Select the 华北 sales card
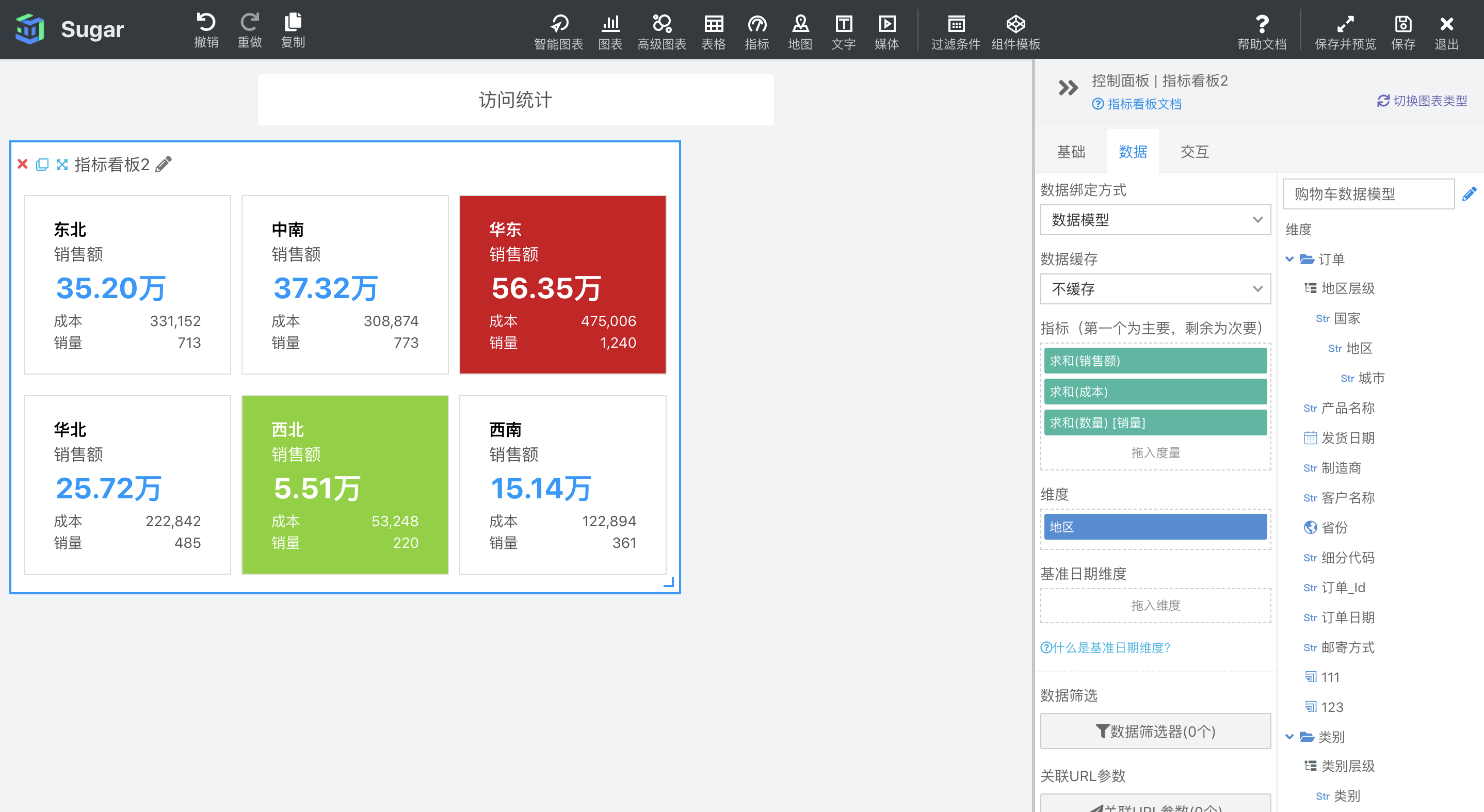This screenshot has height=812, width=1484. (127, 484)
